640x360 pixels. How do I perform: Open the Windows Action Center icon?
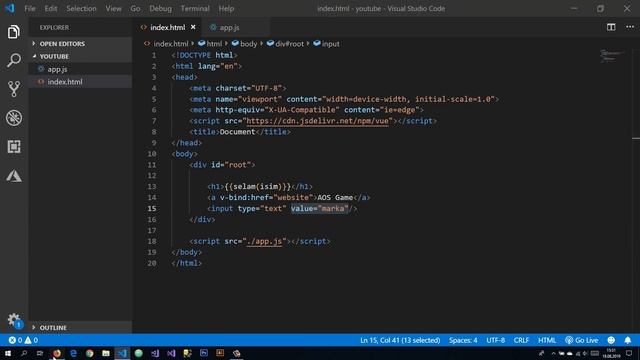point(629,353)
